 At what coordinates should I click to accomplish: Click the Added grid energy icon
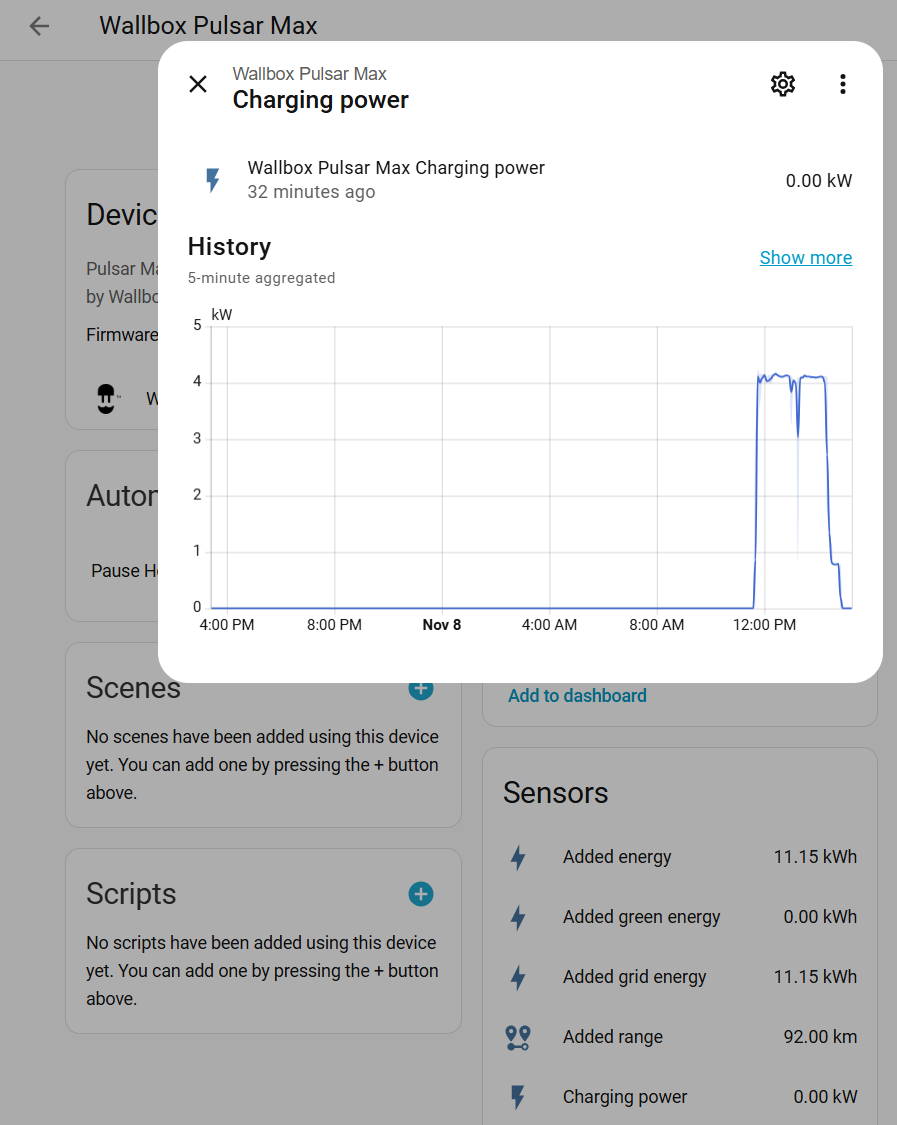tap(518, 978)
